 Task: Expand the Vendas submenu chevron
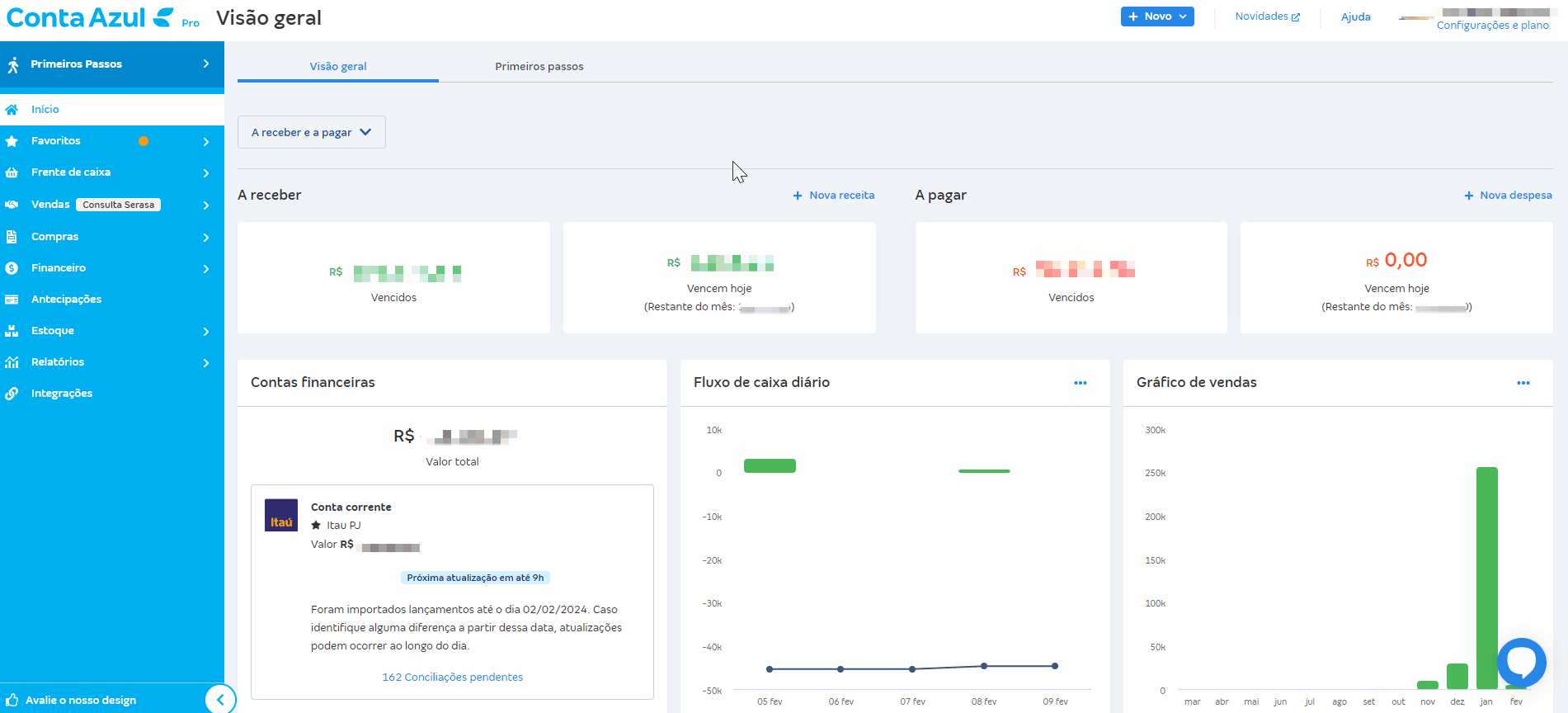click(206, 205)
